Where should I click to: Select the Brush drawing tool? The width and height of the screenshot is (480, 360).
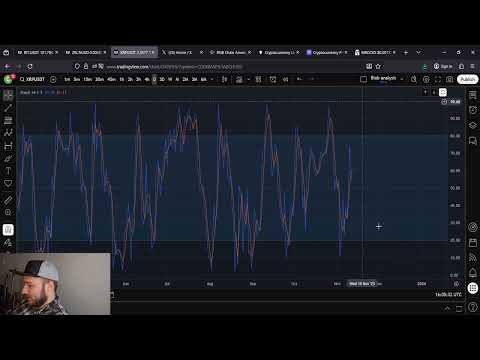(8, 158)
